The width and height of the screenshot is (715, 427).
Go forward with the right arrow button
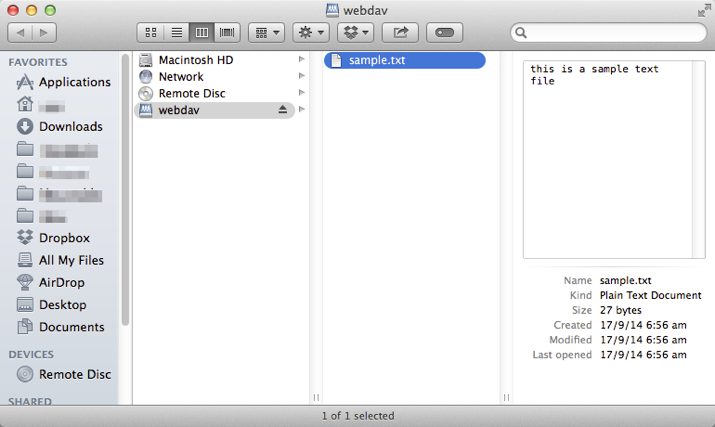(x=44, y=32)
